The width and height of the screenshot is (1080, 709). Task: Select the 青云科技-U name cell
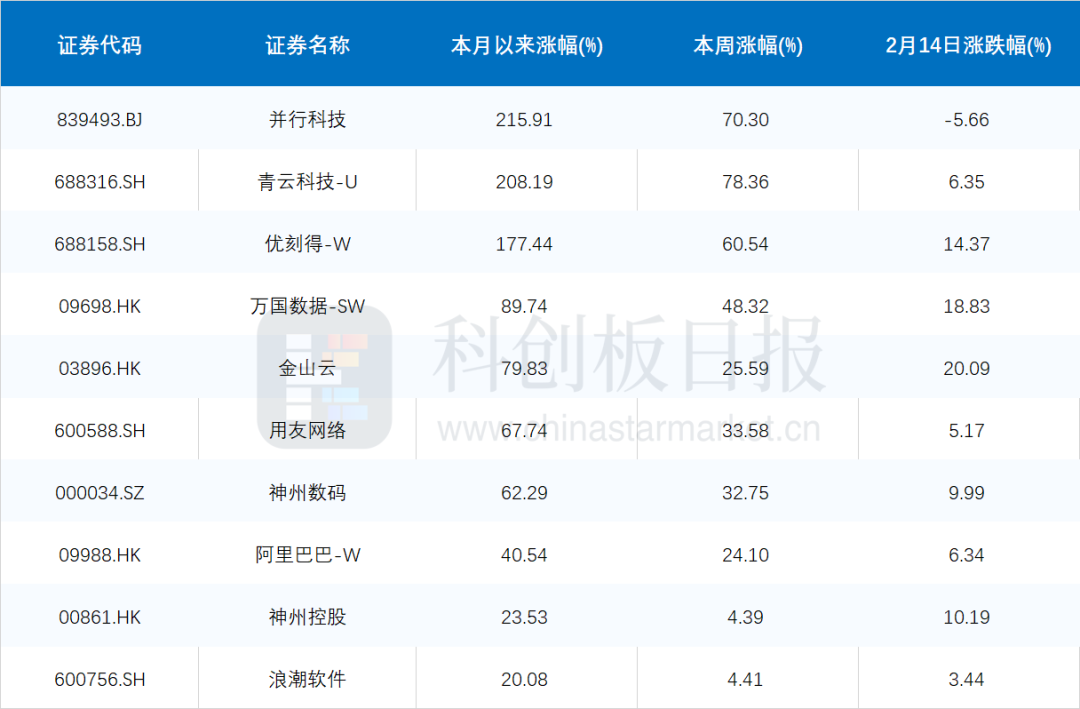[x=307, y=182]
